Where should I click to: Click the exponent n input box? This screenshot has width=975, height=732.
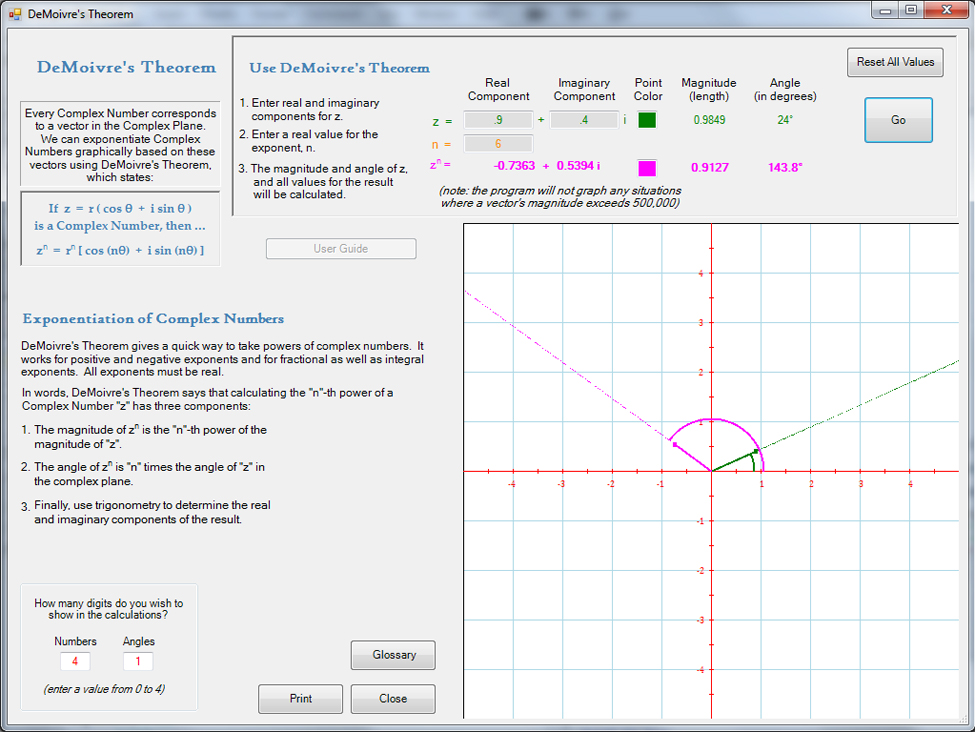coord(498,144)
